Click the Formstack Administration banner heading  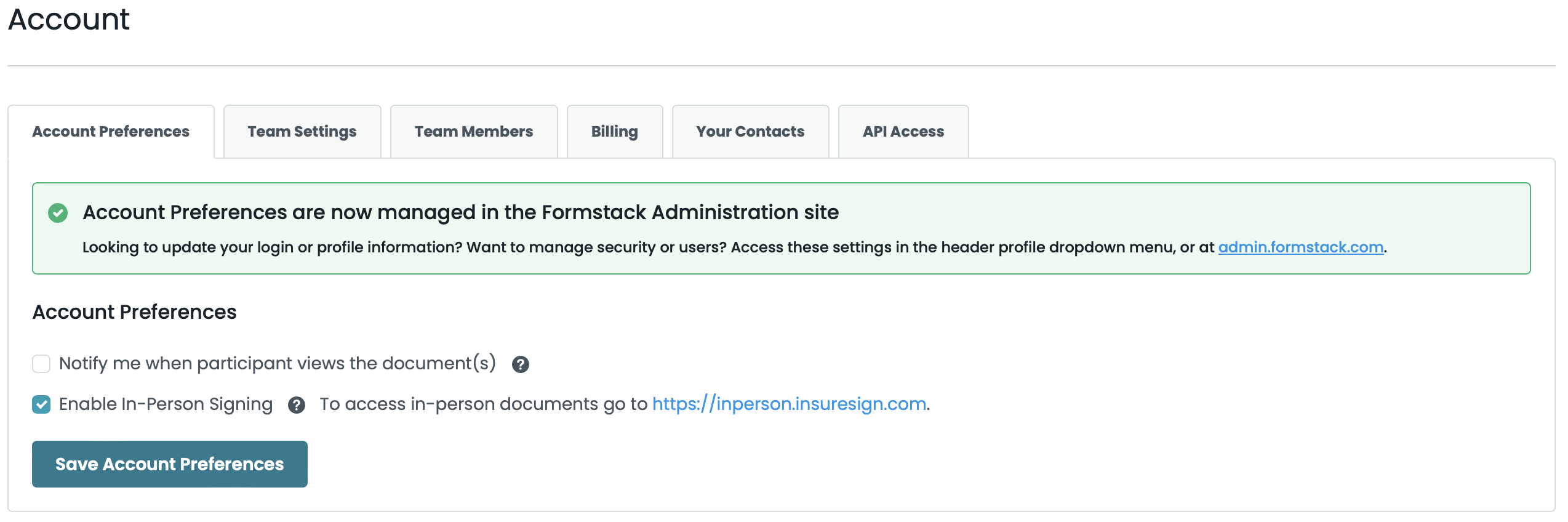click(x=460, y=212)
